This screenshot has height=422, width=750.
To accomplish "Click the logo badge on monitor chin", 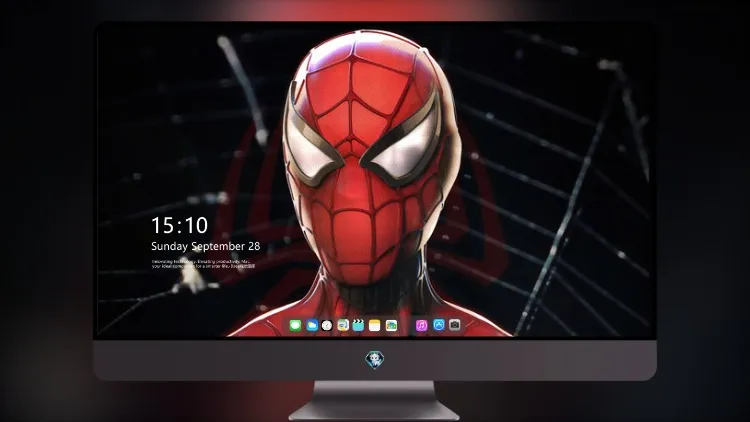I will [x=375, y=360].
